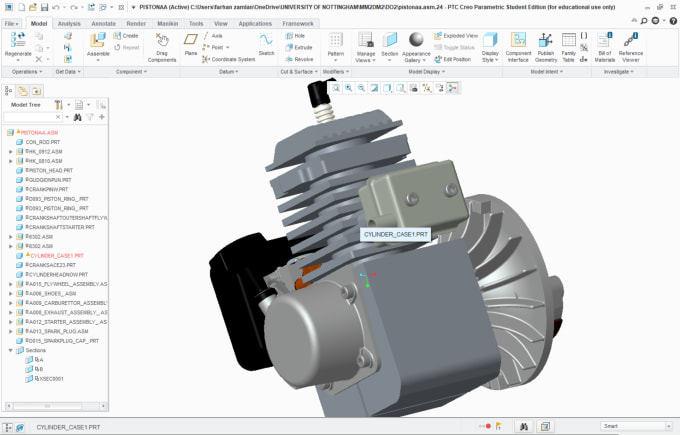Open the Get Data group dropdown
The image size is (680, 435).
tap(68, 72)
